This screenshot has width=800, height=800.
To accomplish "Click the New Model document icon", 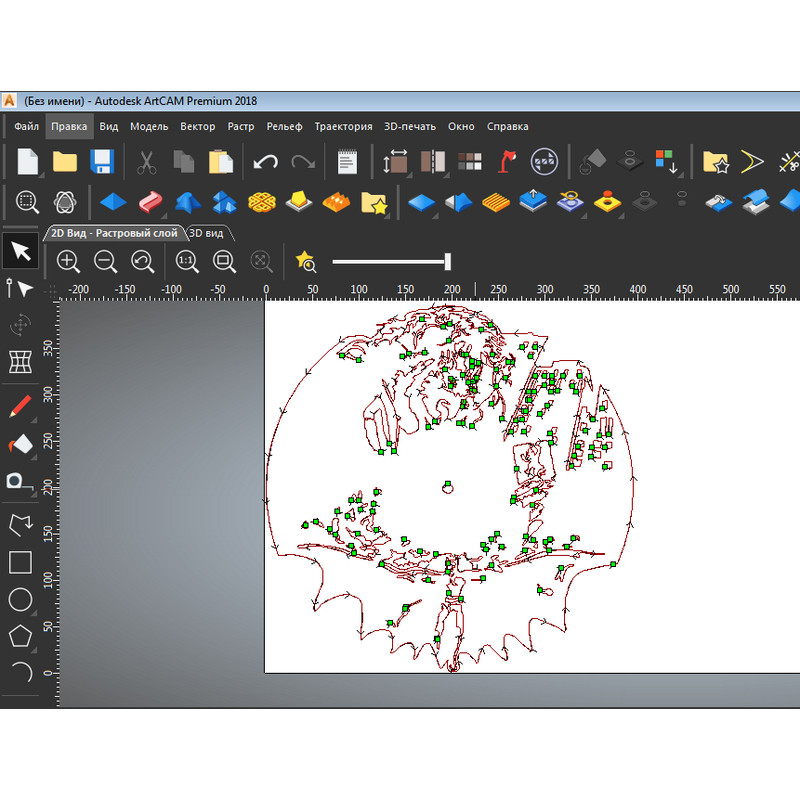I will coord(28,161).
